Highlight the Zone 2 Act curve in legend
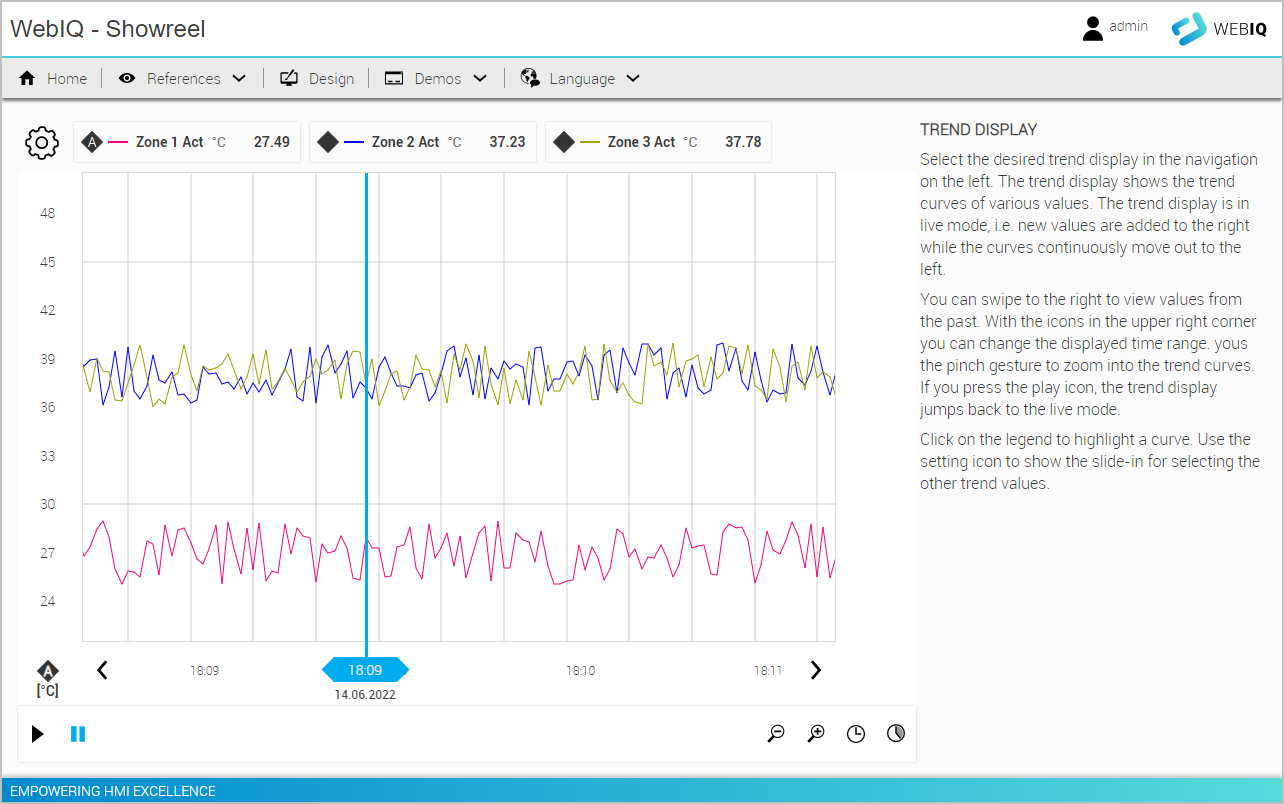The image size is (1284, 804). (420, 141)
